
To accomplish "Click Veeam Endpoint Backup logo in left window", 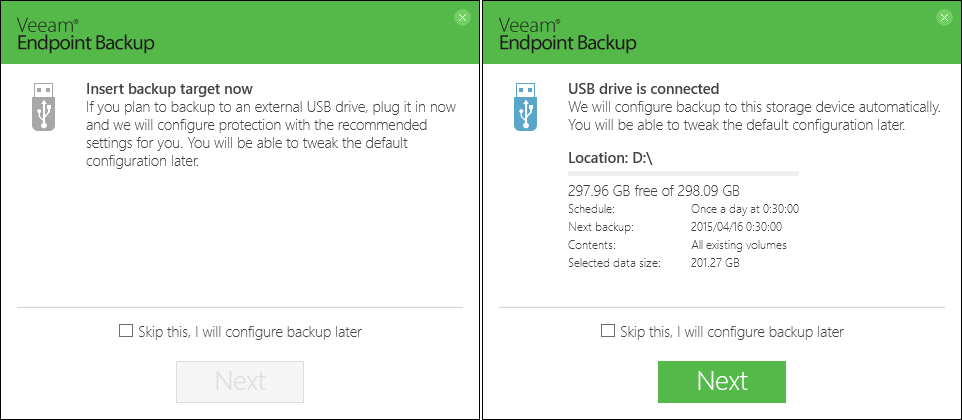I will point(85,35).
